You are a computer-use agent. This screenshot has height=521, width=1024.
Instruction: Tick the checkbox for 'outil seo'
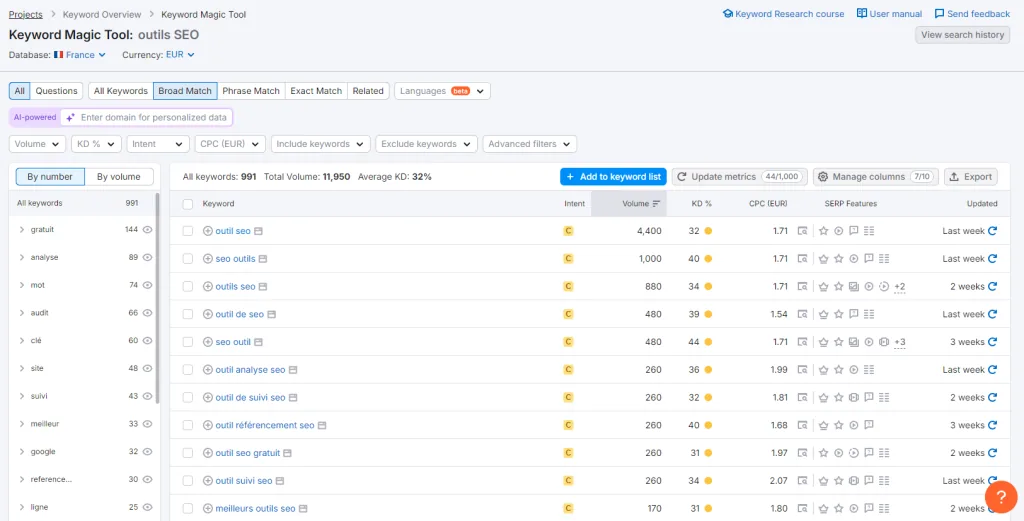click(188, 231)
